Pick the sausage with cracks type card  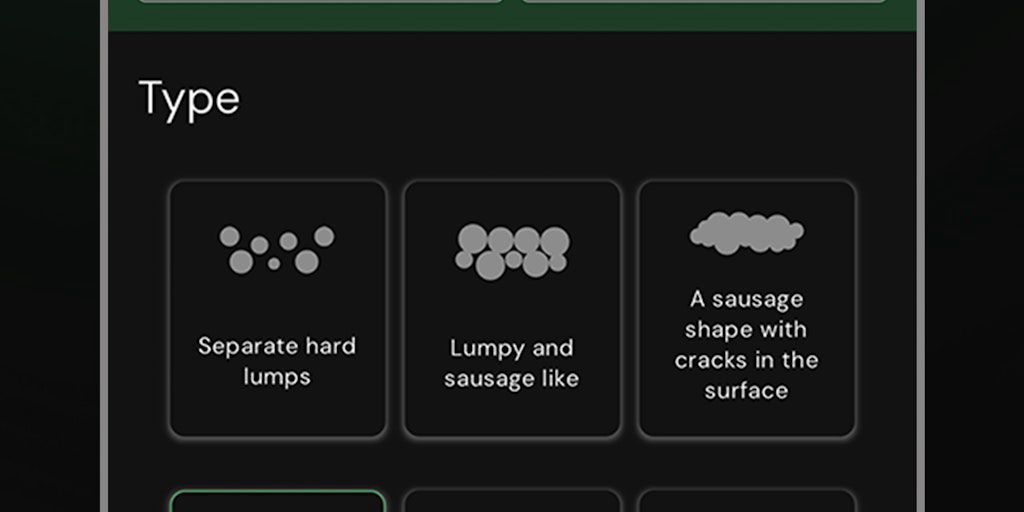[x=746, y=308]
